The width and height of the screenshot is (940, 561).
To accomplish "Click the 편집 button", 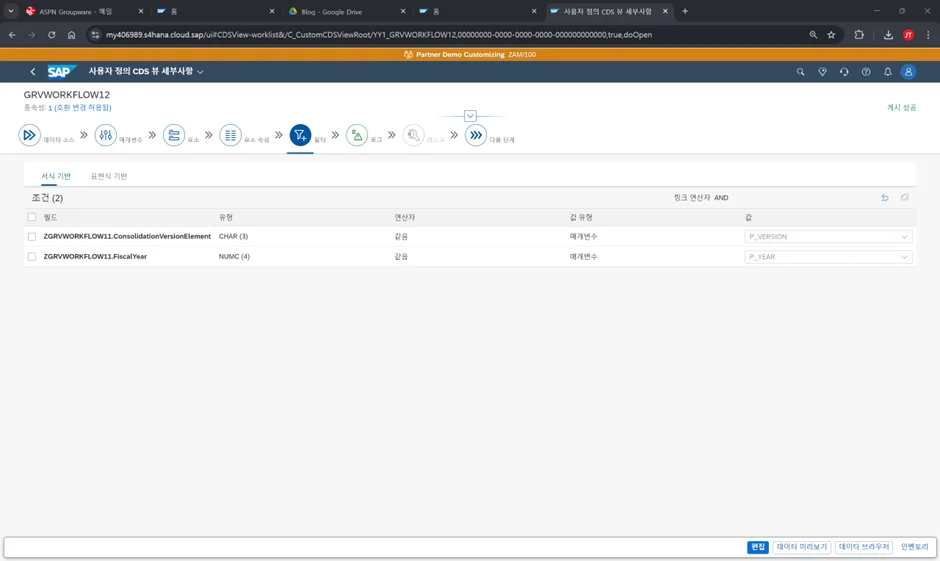I will click(x=758, y=547).
